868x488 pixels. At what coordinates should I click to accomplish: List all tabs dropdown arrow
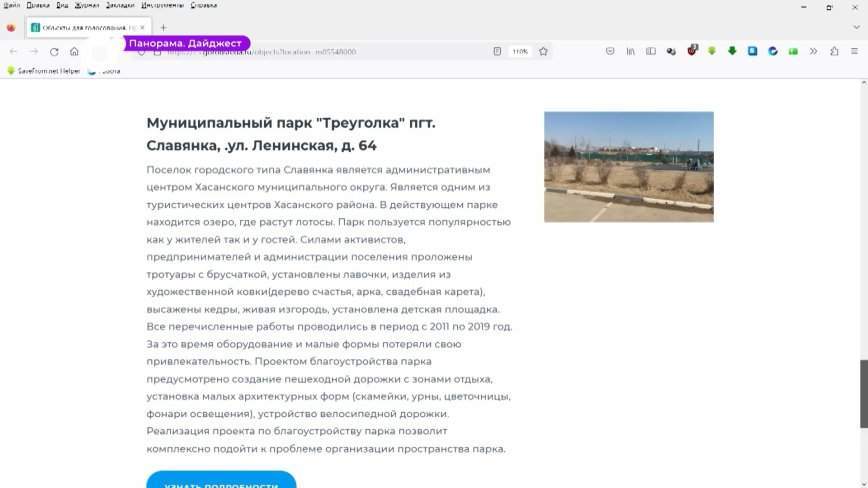[856, 27]
